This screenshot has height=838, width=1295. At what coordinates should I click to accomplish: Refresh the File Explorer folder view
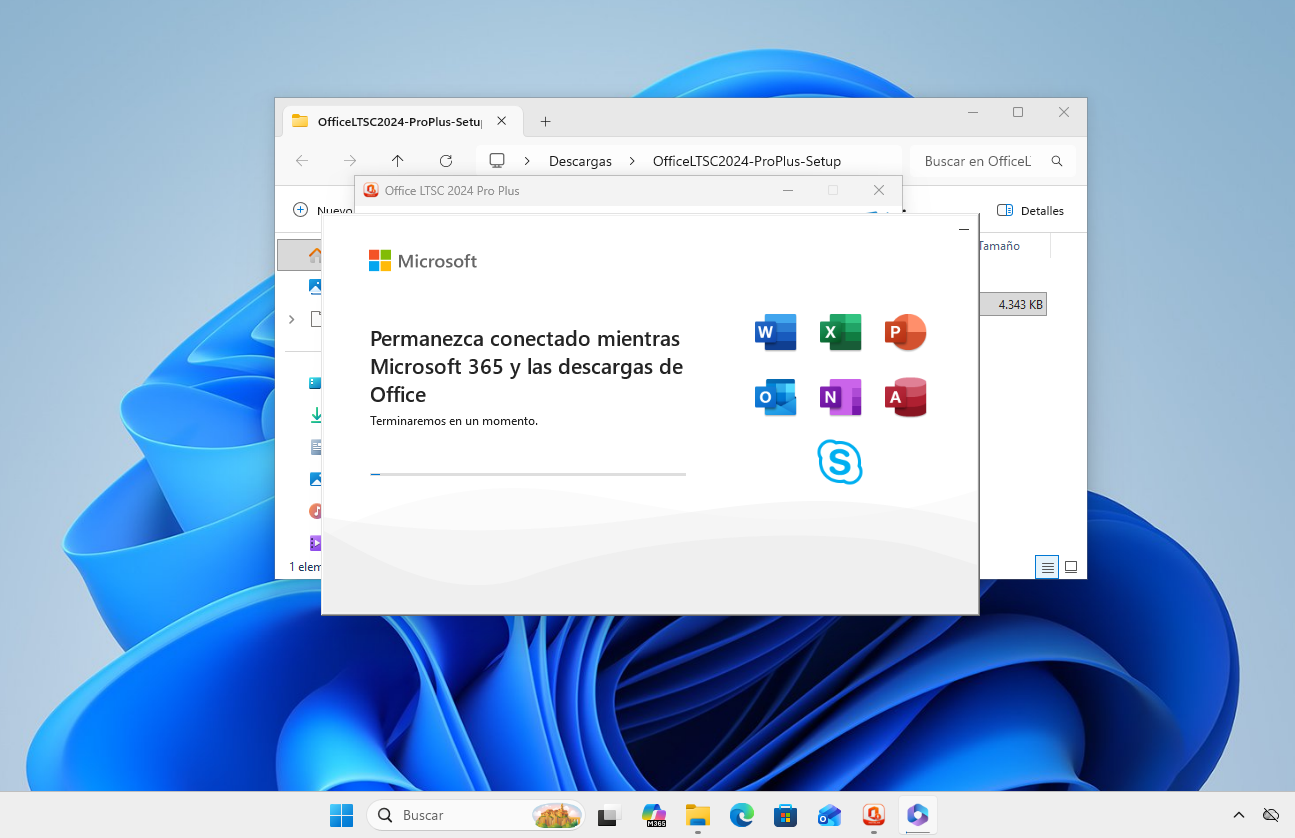click(x=446, y=161)
